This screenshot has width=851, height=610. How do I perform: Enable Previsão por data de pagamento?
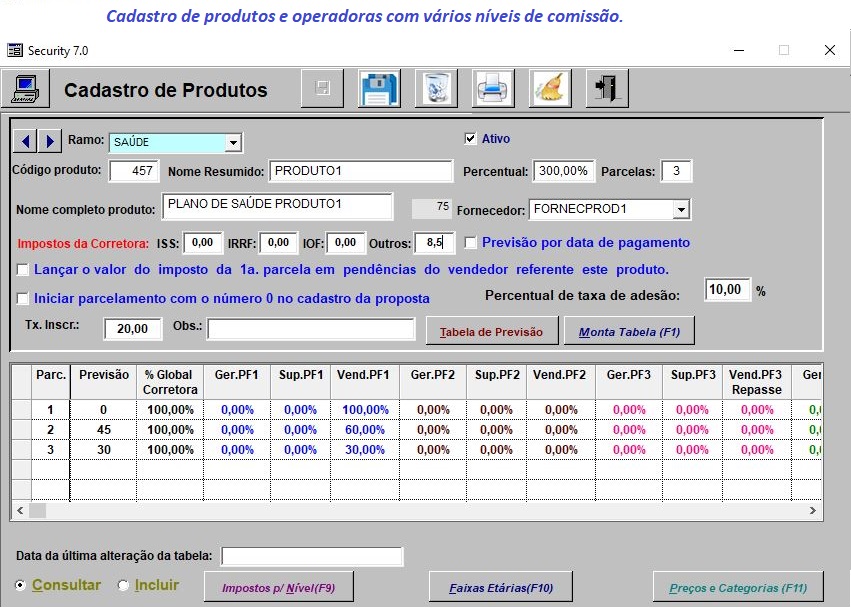click(470, 243)
